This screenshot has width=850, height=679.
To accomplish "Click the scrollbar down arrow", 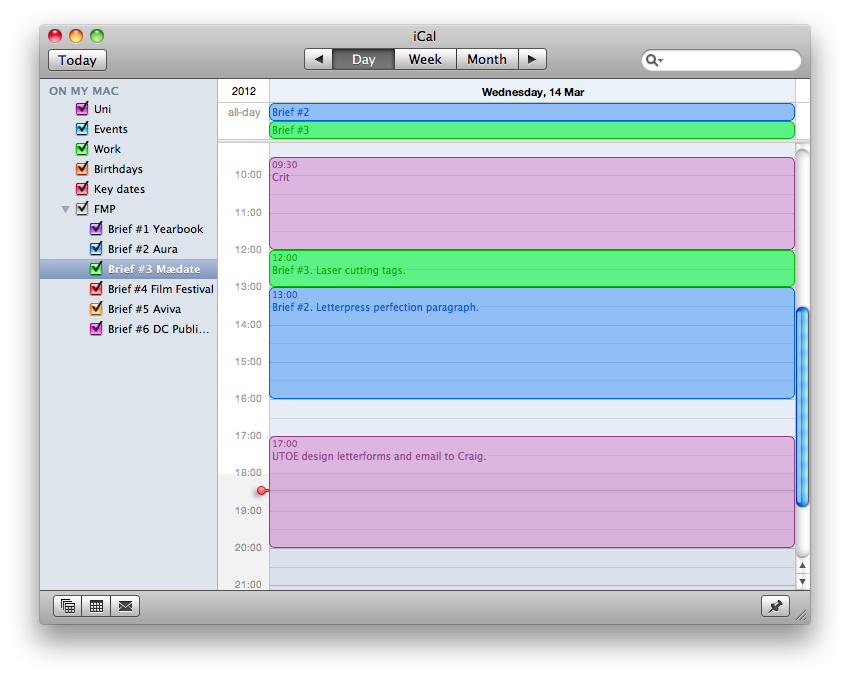I will coord(802,581).
